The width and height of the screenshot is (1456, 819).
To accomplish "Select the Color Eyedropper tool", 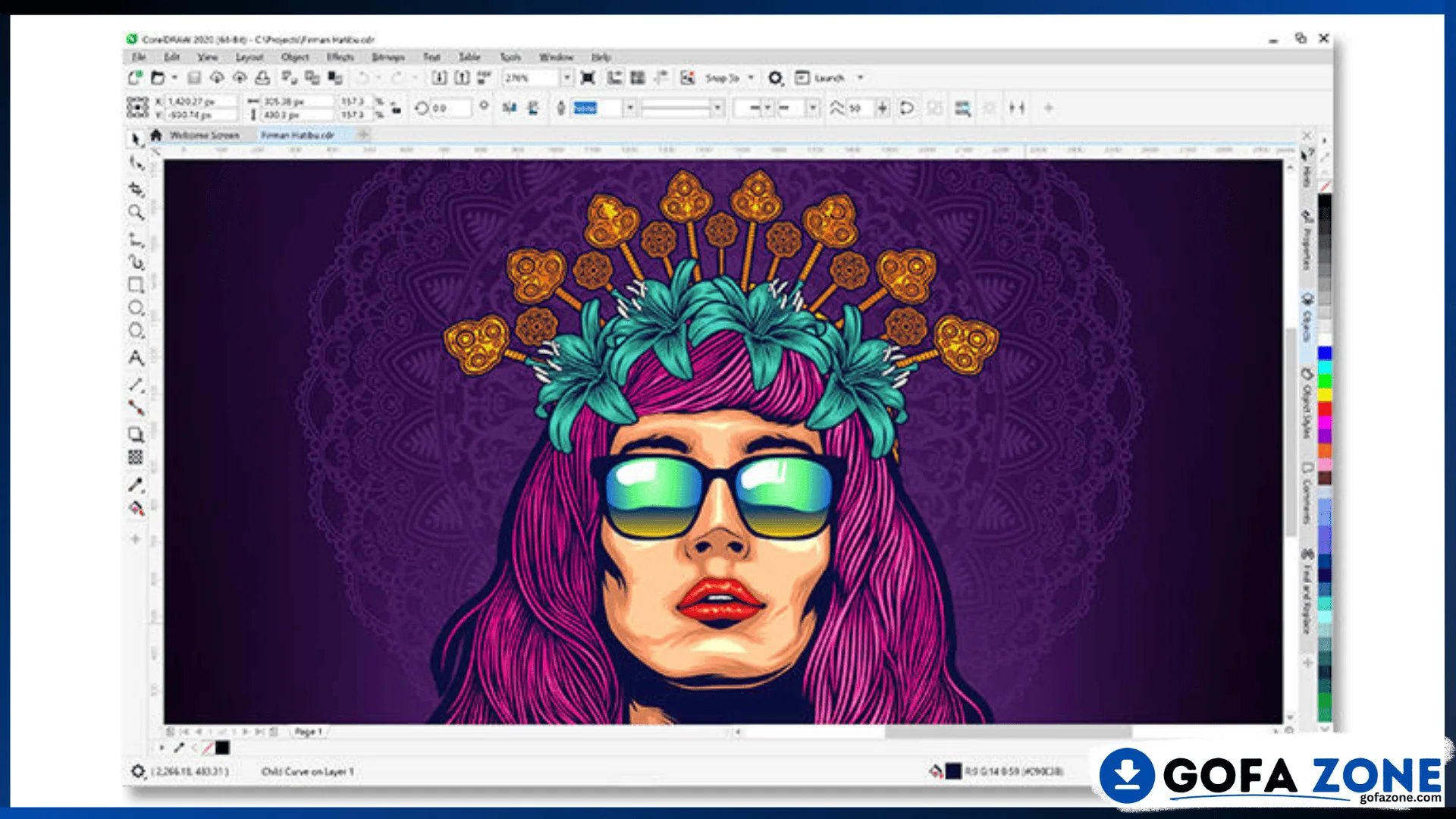I will [x=136, y=484].
